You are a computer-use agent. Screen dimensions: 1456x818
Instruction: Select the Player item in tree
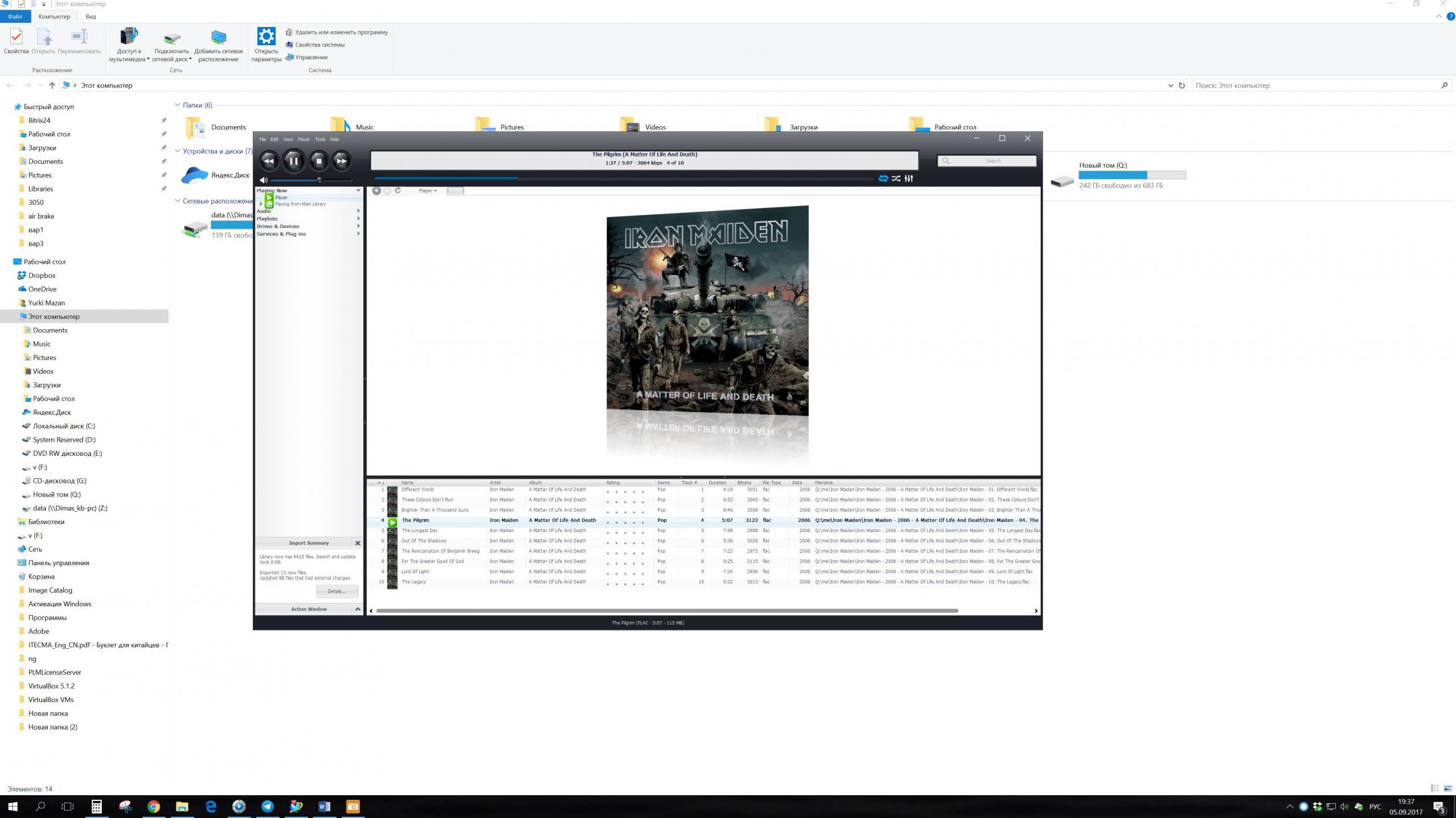tap(281, 198)
